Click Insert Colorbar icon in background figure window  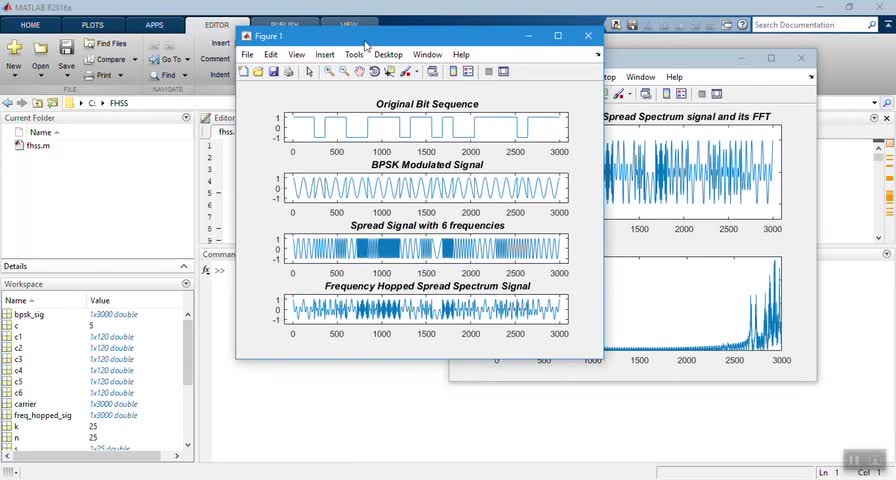coord(666,94)
